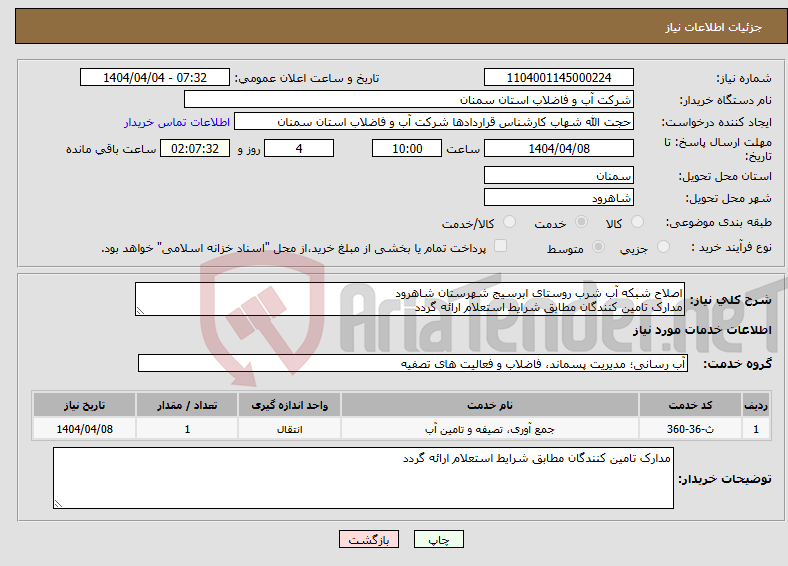Click the quantity cell showing 1
Image resolution: width=788 pixels, height=566 pixels.
(187, 429)
